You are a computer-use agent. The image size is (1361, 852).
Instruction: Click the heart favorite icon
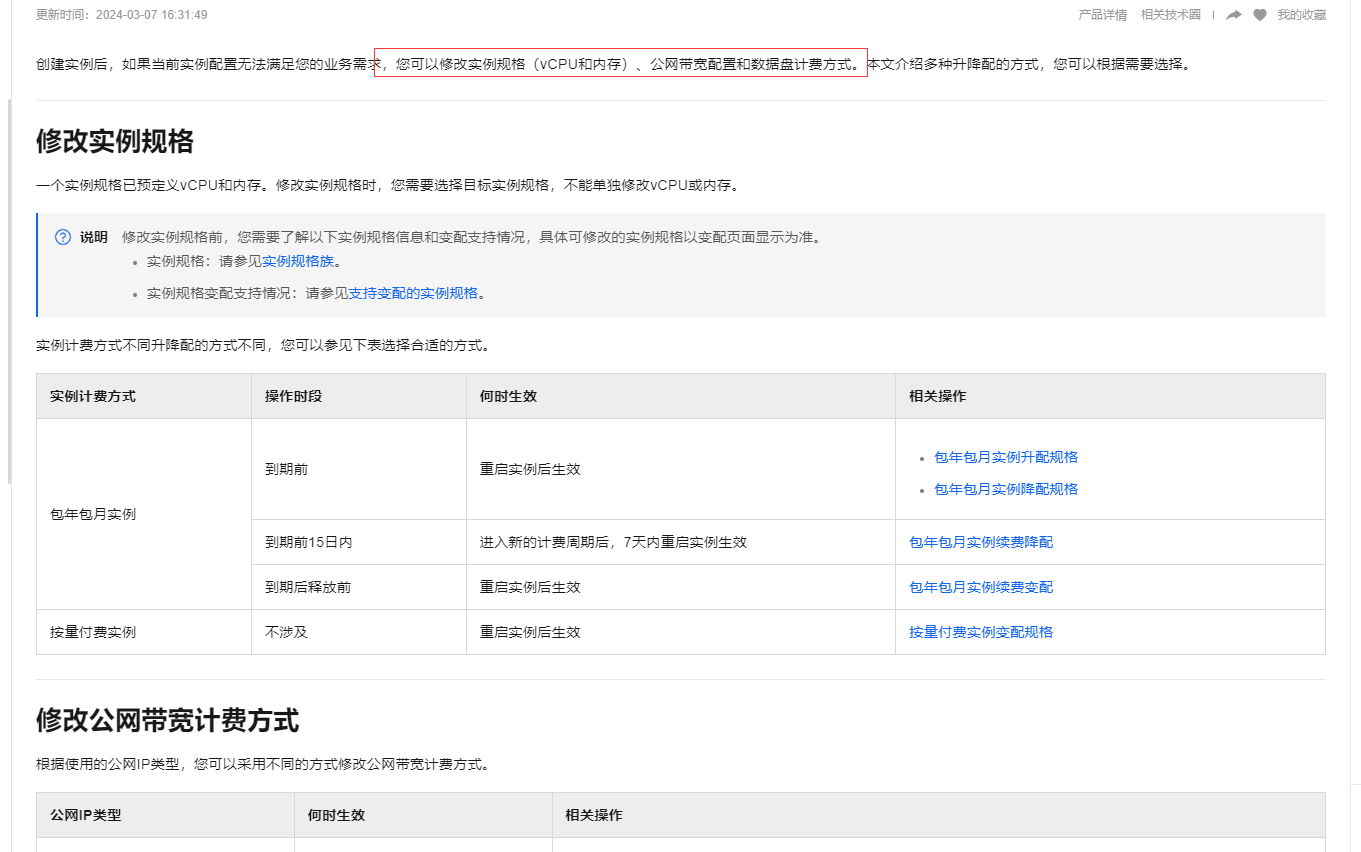(1260, 15)
